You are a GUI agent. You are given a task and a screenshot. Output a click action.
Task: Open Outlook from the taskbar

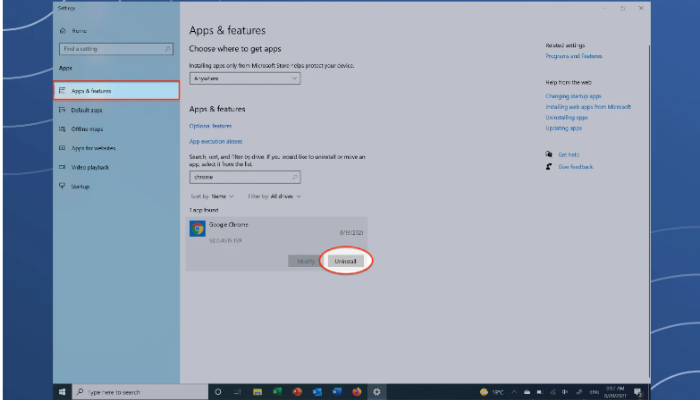(x=317, y=392)
